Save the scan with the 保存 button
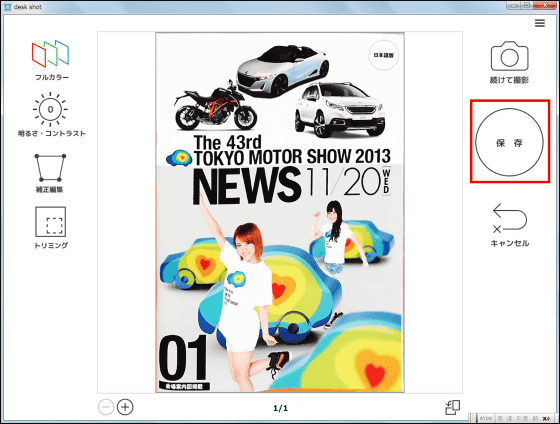This screenshot has height=424, width=560. pos(509,142)
